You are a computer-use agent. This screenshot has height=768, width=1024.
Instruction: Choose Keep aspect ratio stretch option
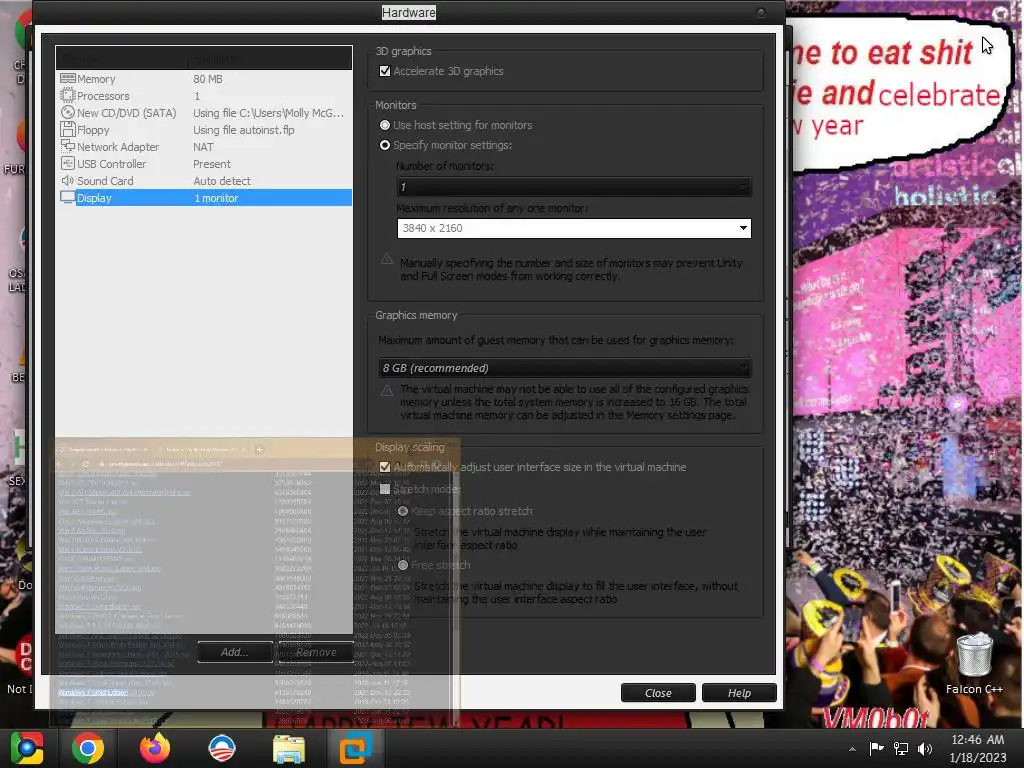(x=403, y=511)
